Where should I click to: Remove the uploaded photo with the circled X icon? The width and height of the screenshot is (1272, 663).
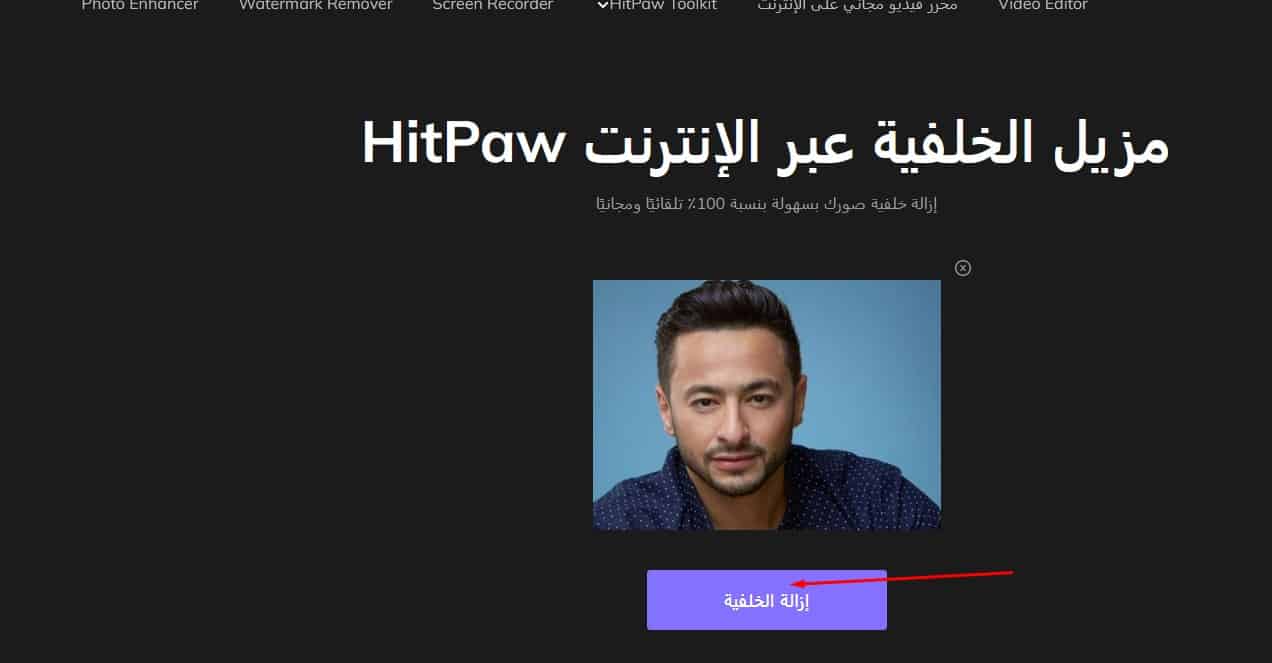[962, 268]
